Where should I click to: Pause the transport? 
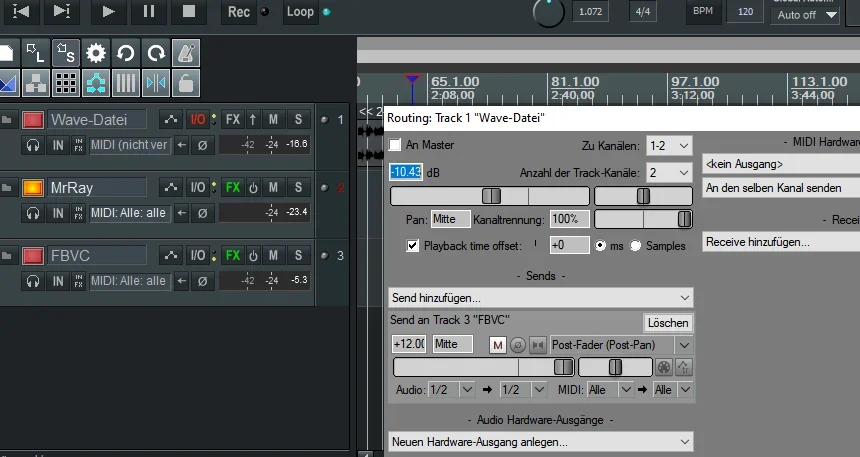click(x=149, y=12)
